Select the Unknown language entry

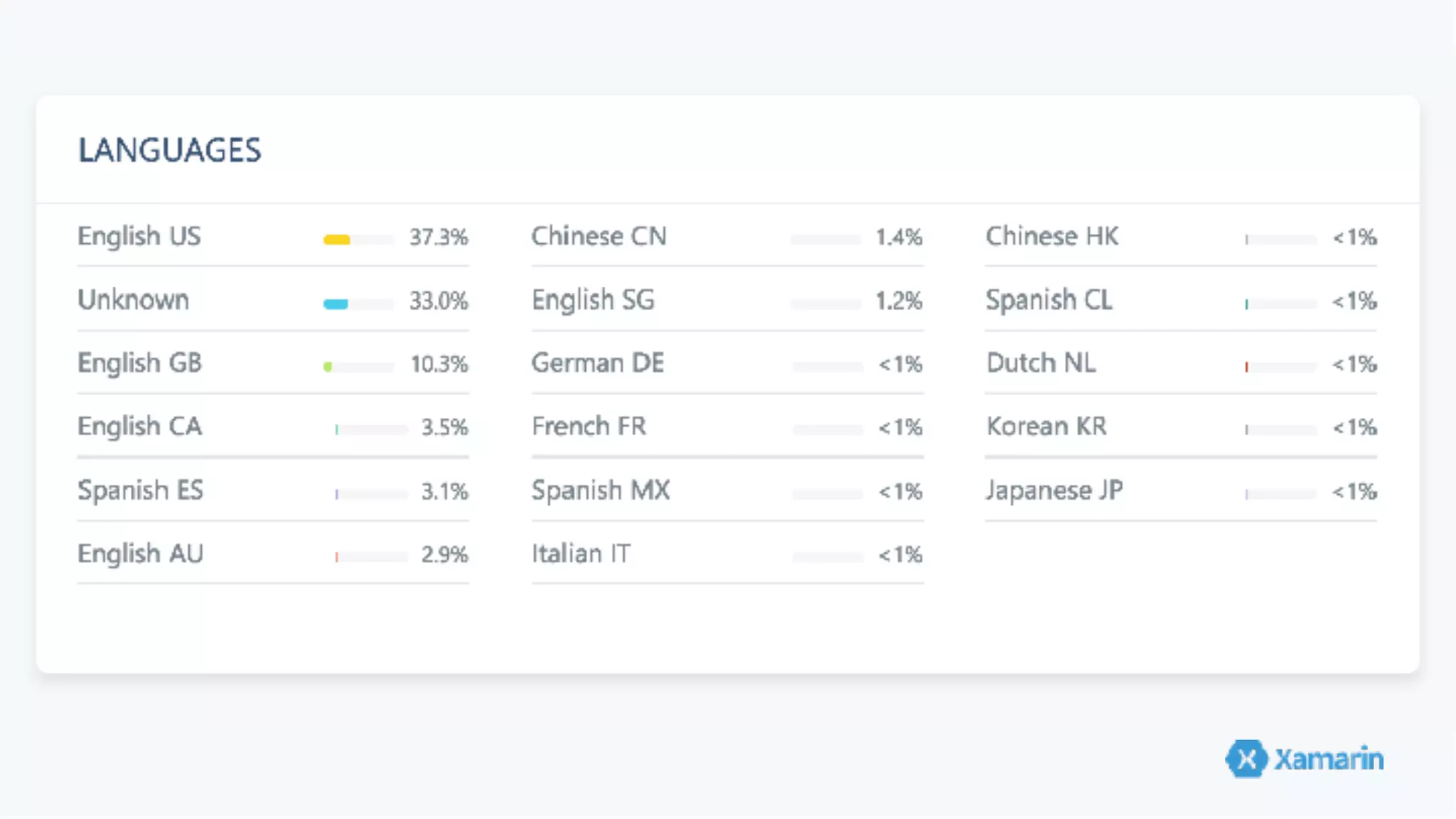[133, 300]
